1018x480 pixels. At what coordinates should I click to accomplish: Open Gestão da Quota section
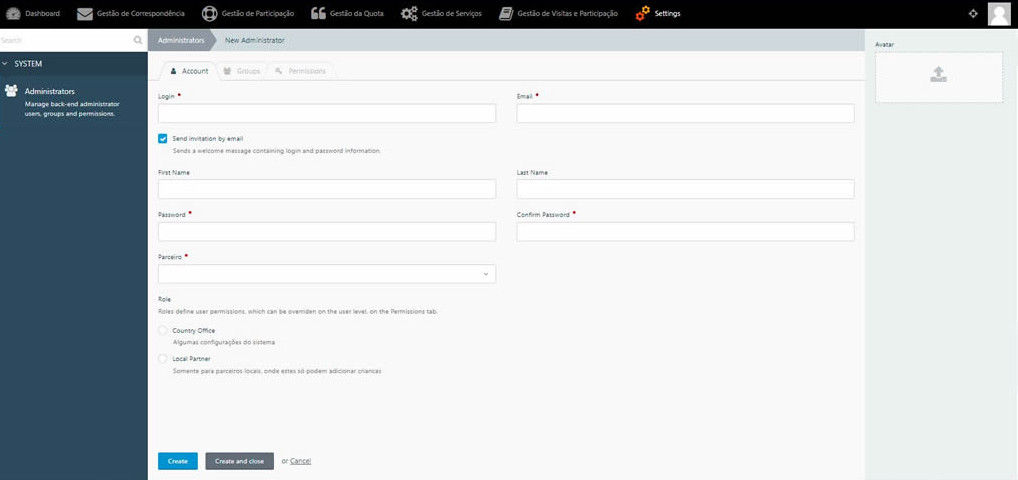347,14
